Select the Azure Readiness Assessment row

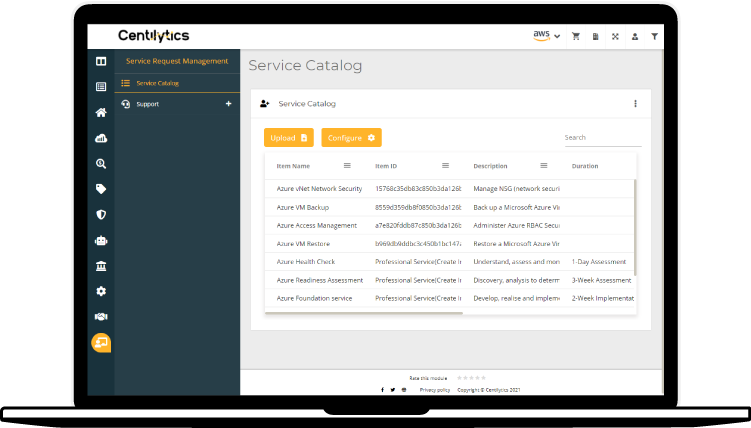pos(450,280)
